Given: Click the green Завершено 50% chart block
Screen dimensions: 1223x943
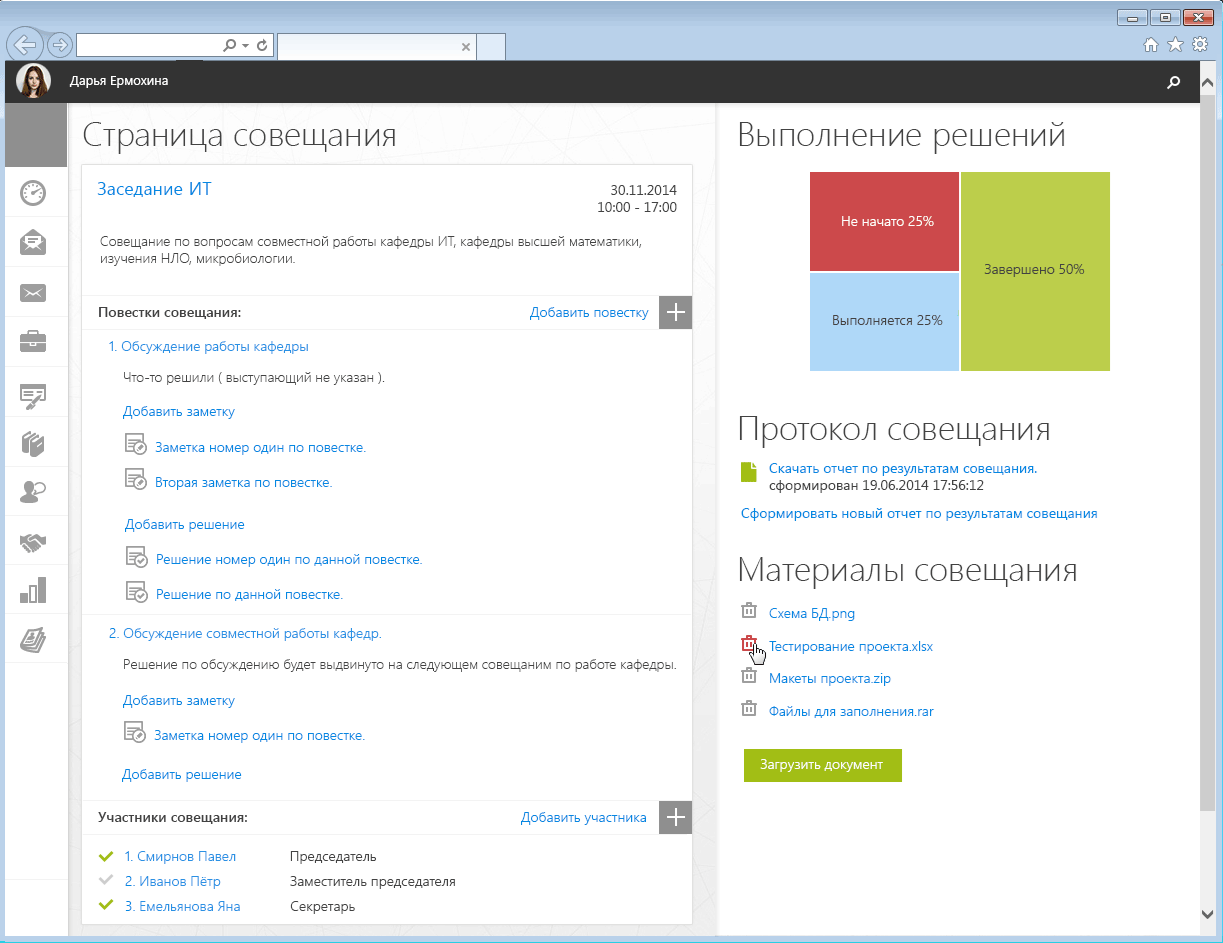Looking at the screenshot, I should pyautogui.click(x=1034, y=270).
